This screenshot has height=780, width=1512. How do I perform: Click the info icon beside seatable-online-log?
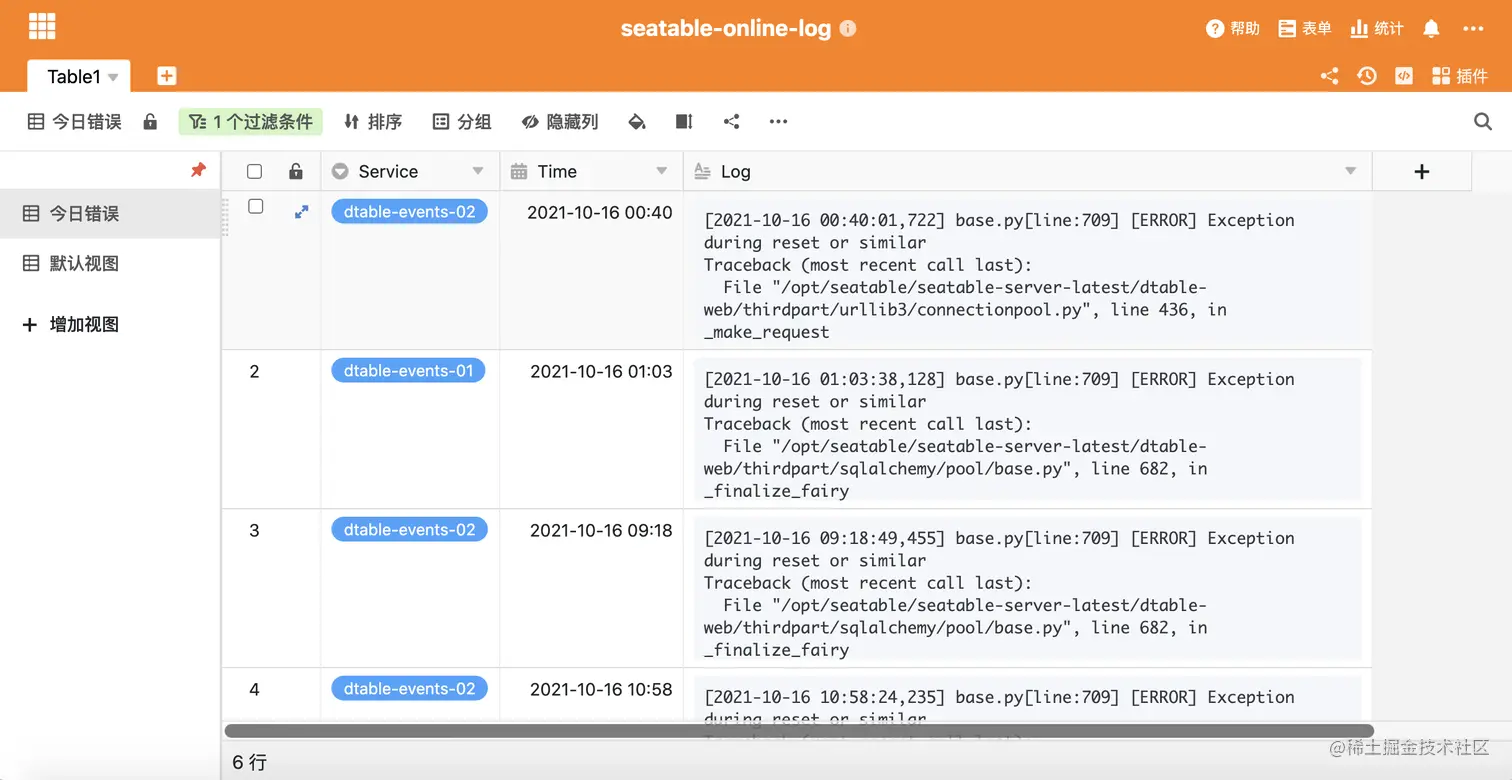[x=848, y=28]
